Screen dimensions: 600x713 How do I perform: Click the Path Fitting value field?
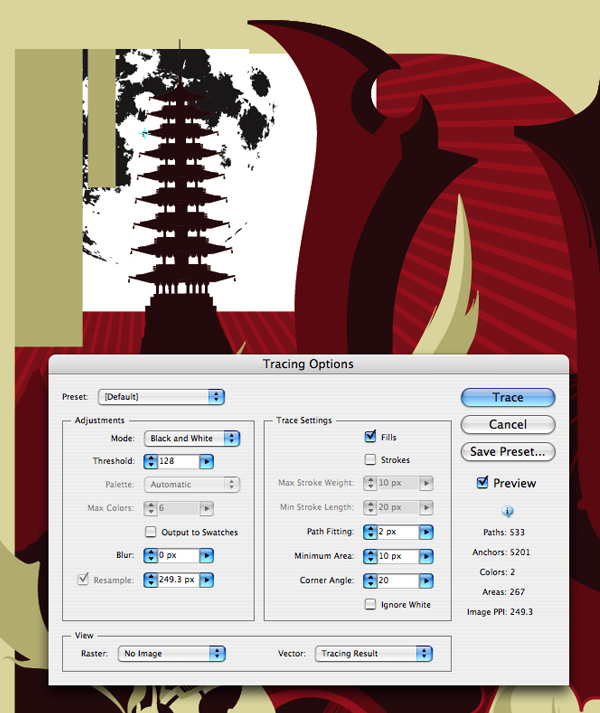tap(398, 532)
